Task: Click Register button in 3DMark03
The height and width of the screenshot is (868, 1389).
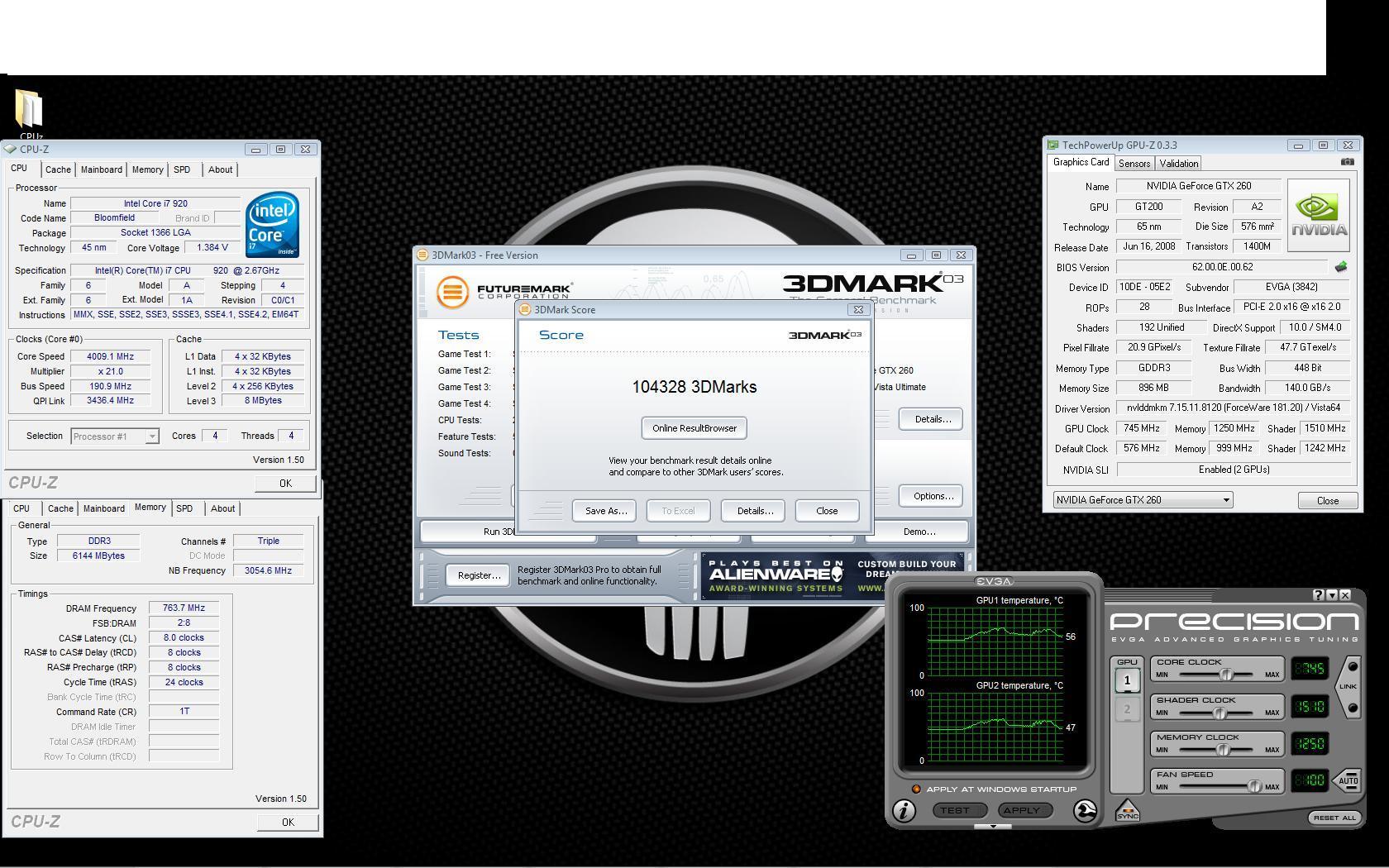Action: (480, 575)
